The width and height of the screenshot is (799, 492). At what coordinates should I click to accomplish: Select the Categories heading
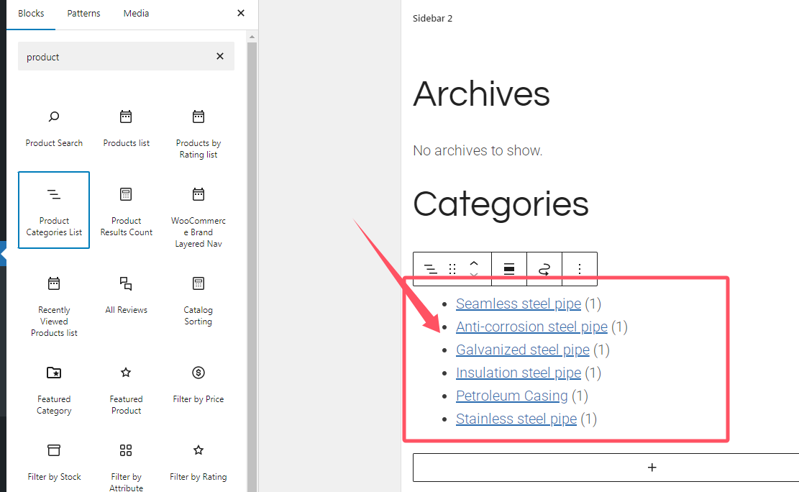pyautogui.click(x=500, y=205)
